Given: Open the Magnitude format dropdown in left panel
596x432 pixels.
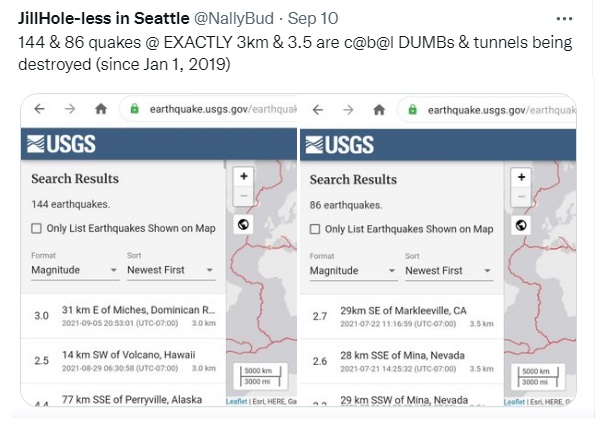Looking at the screenshot, I should (x=75, y=270).
